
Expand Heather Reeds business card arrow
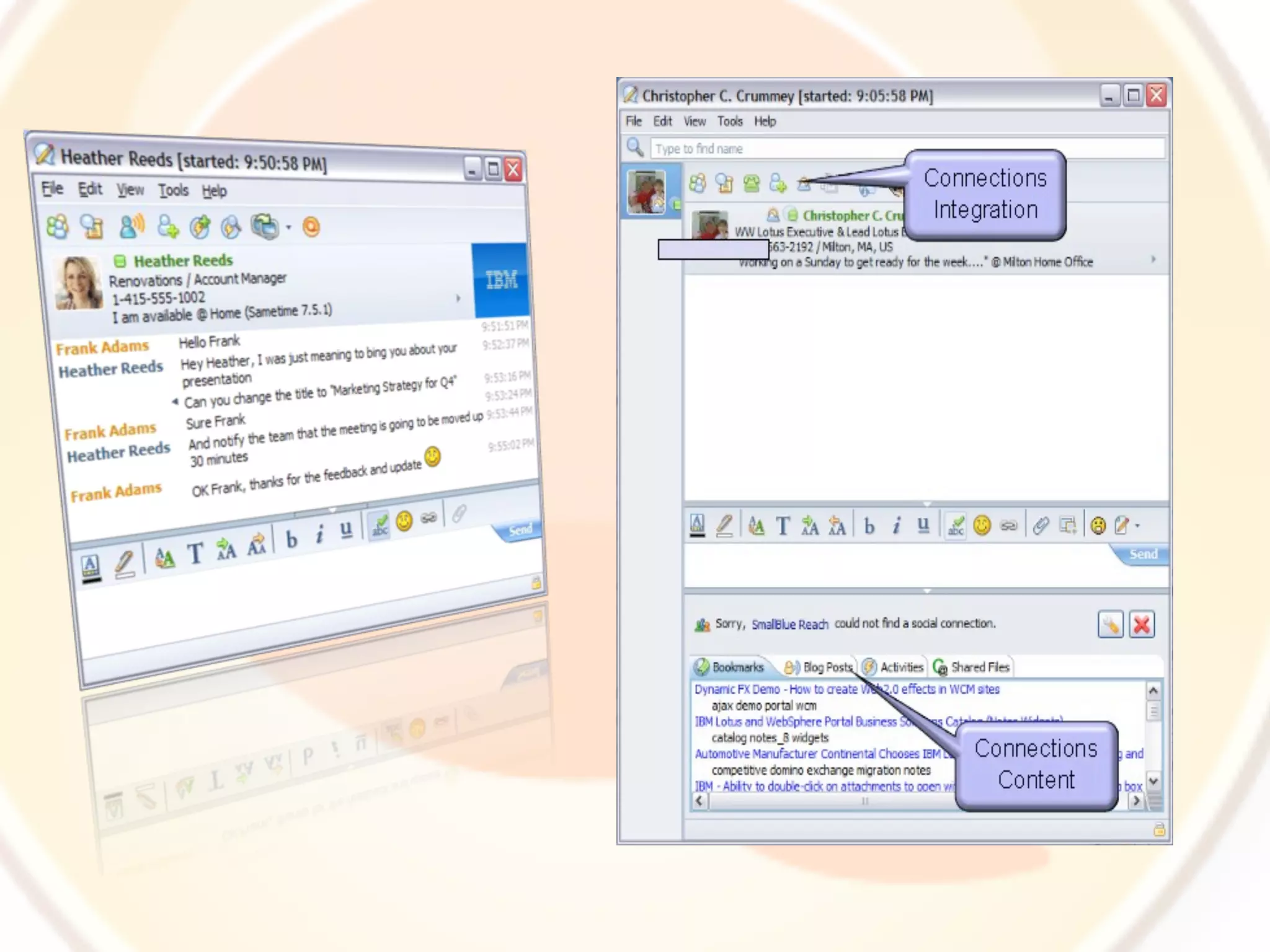pyautogui.click(x=458, y=298)
